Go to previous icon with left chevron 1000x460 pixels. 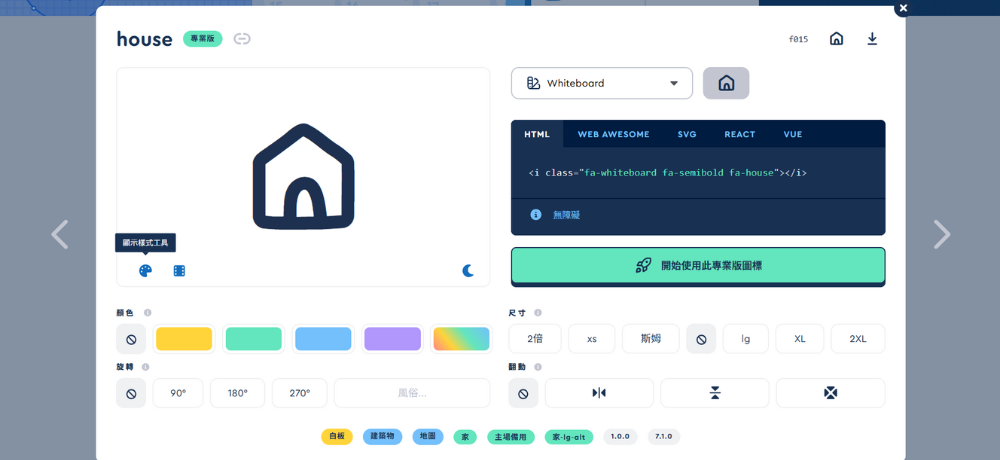point(59,234)
